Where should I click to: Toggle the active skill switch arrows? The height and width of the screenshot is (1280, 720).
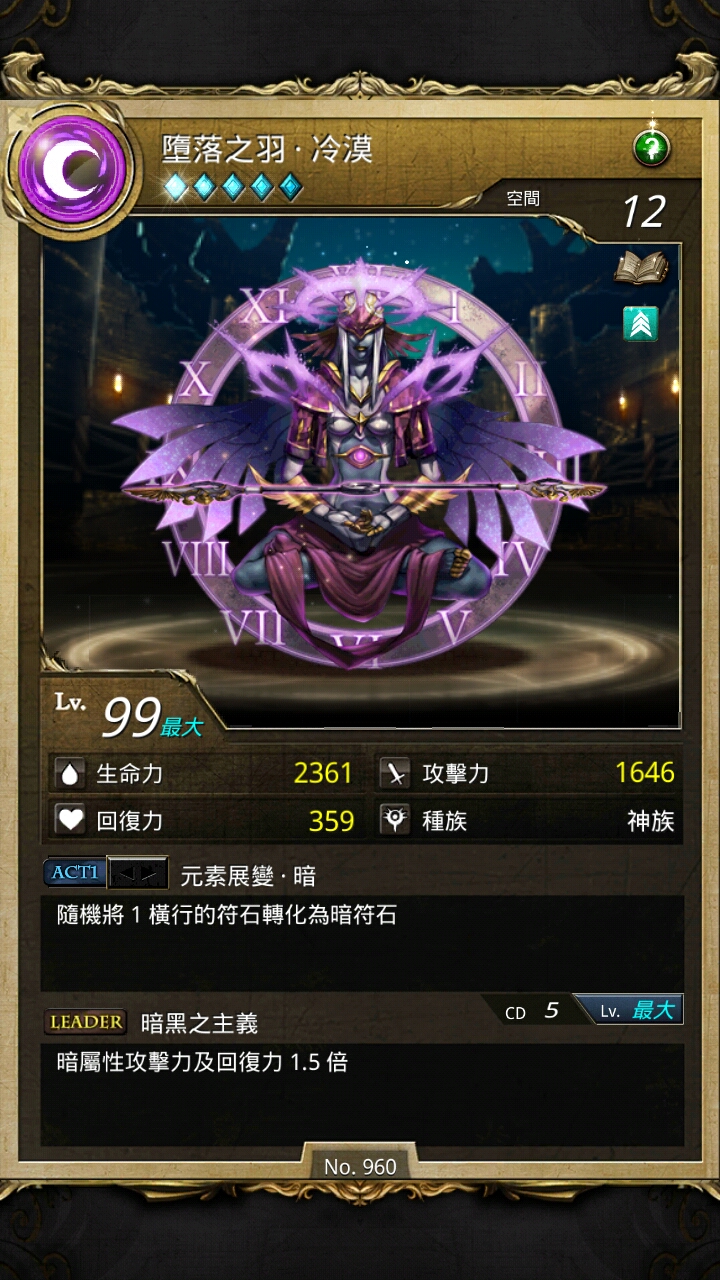[138, 874]
